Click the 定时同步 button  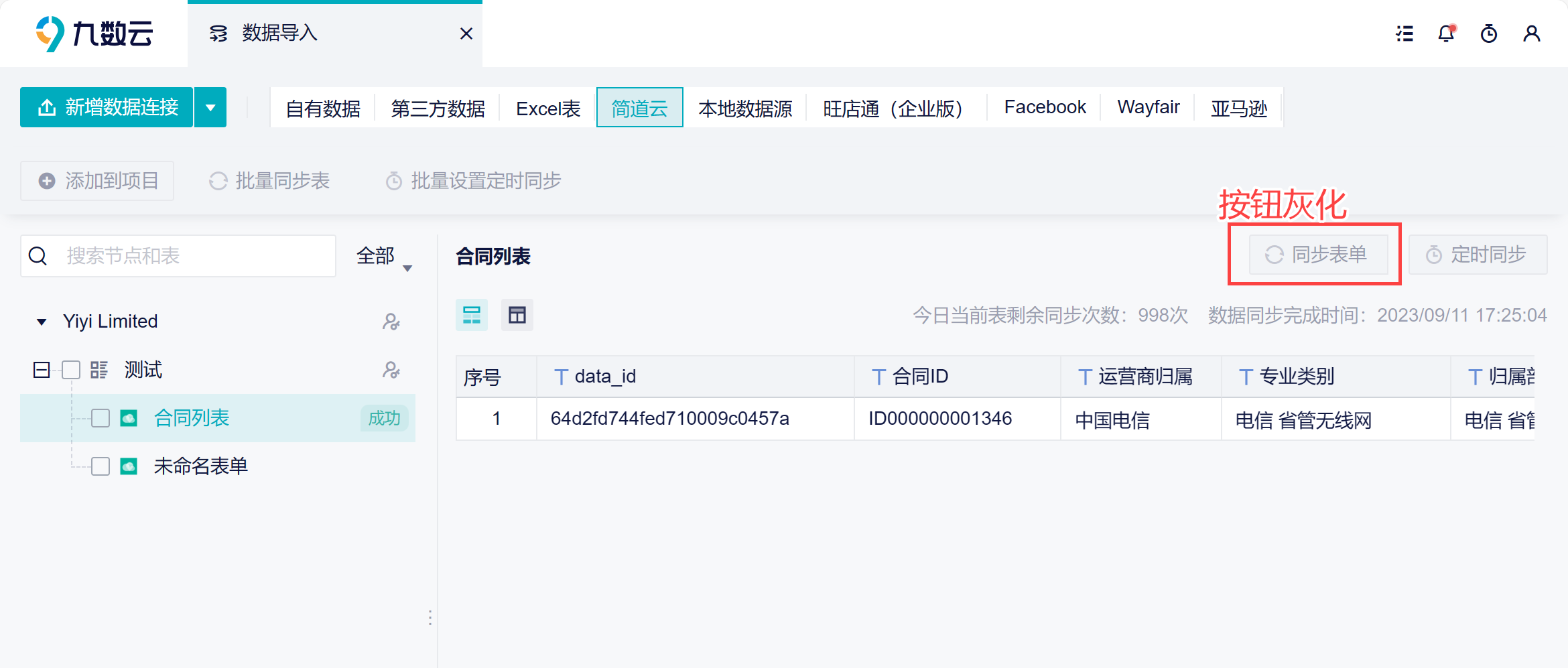1478,255
